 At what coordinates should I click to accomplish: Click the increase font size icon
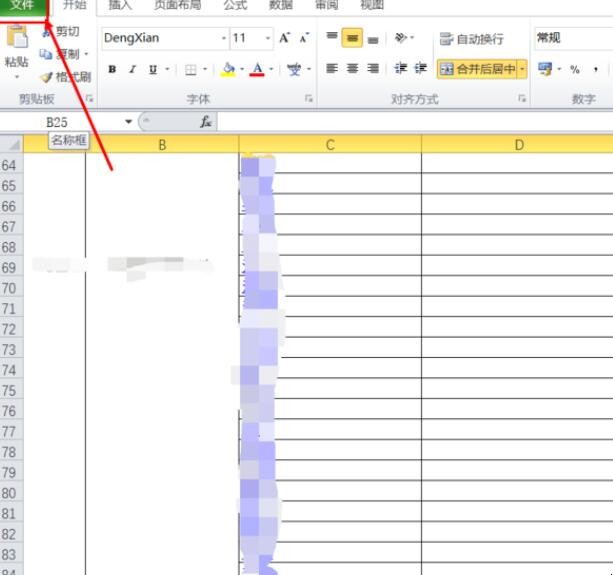coord(285,38)
